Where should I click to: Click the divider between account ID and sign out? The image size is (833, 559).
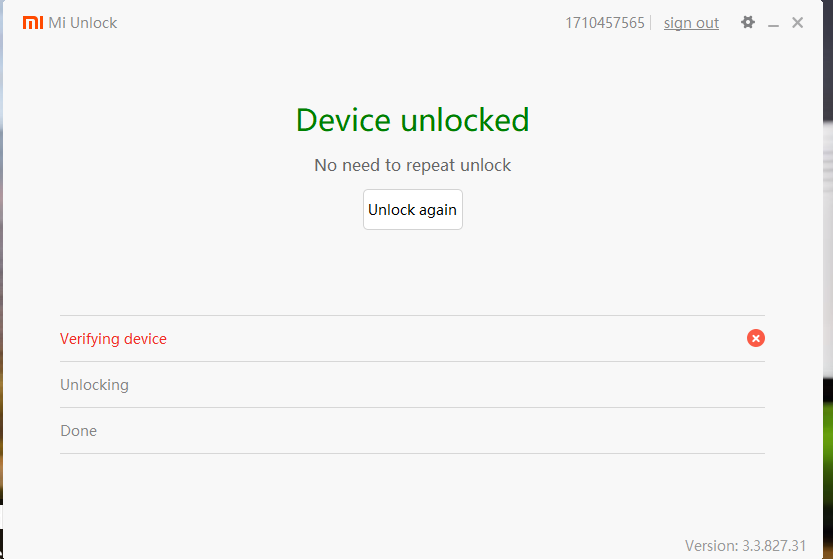[651, 23]
